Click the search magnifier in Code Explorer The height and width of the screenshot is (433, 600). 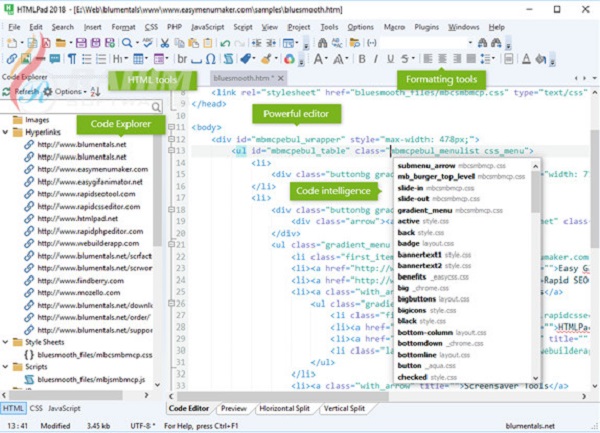coord(156,106)
